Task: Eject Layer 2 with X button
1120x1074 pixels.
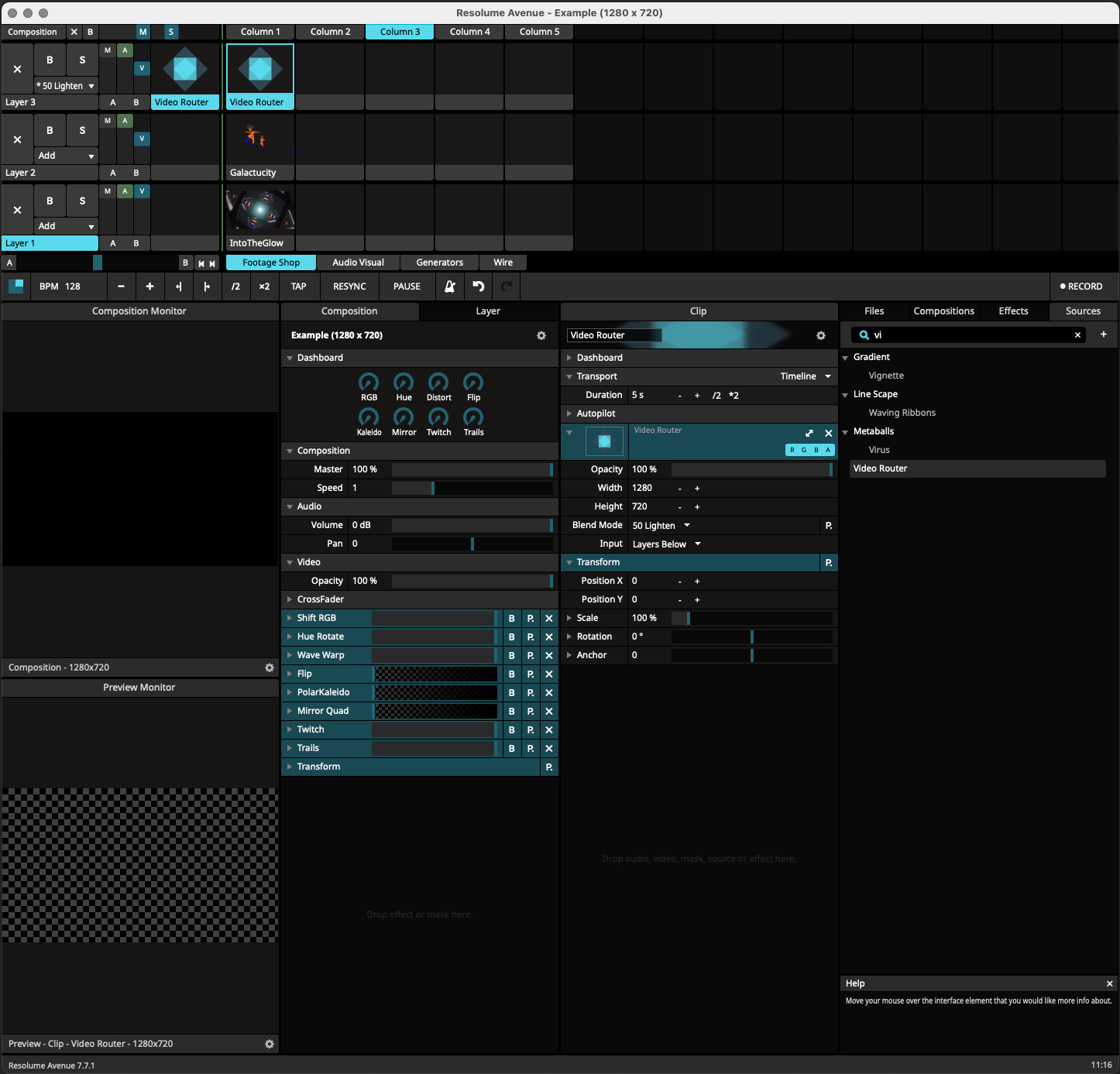Action: 17,140
